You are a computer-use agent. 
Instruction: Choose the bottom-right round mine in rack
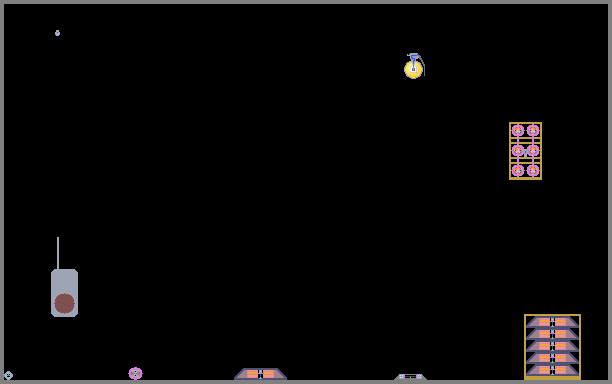click(533, 171)
